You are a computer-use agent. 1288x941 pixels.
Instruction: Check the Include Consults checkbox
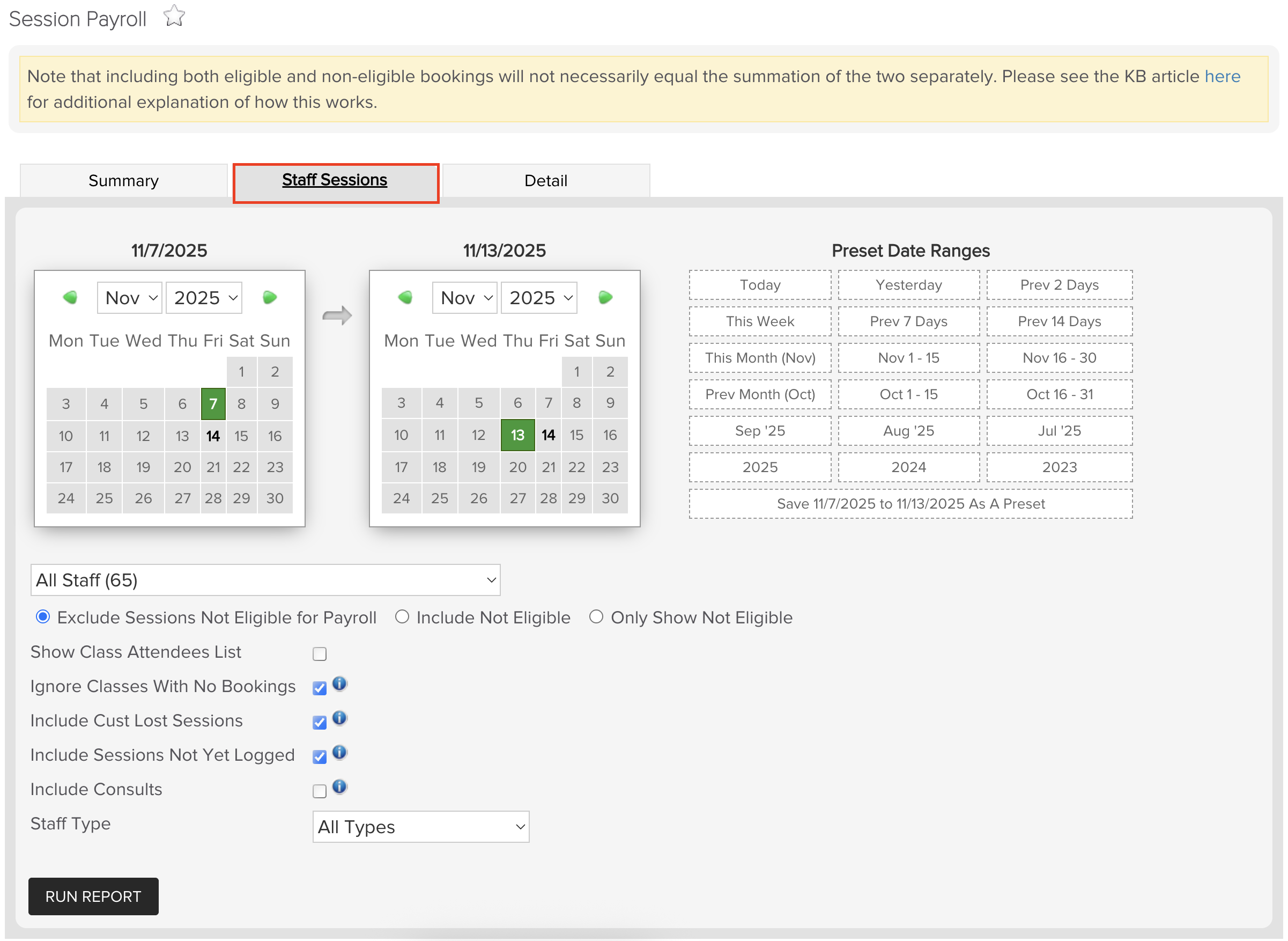(320, 791)
